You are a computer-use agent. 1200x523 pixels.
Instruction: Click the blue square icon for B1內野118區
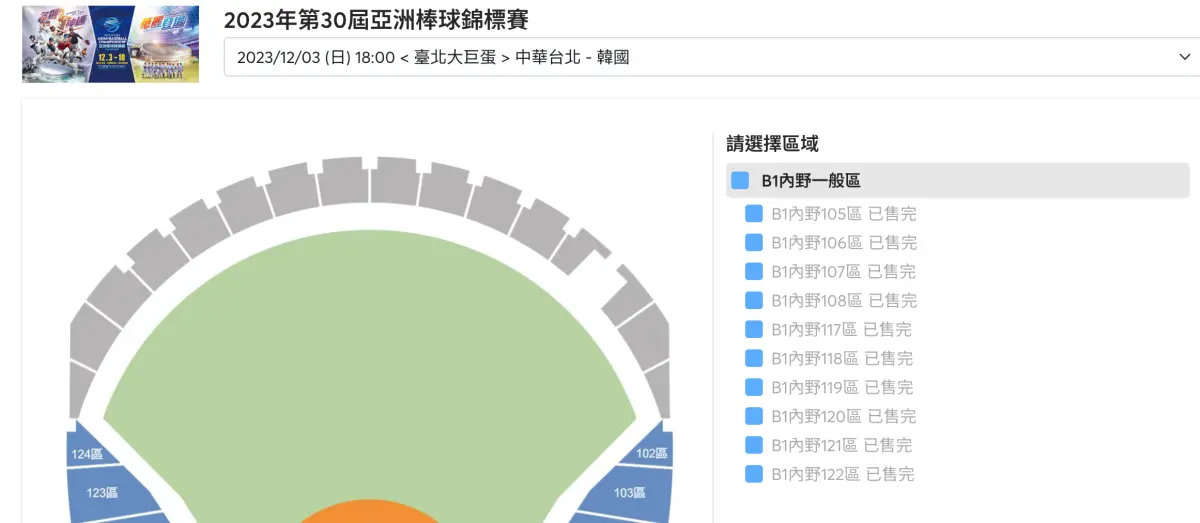point(754,358)
